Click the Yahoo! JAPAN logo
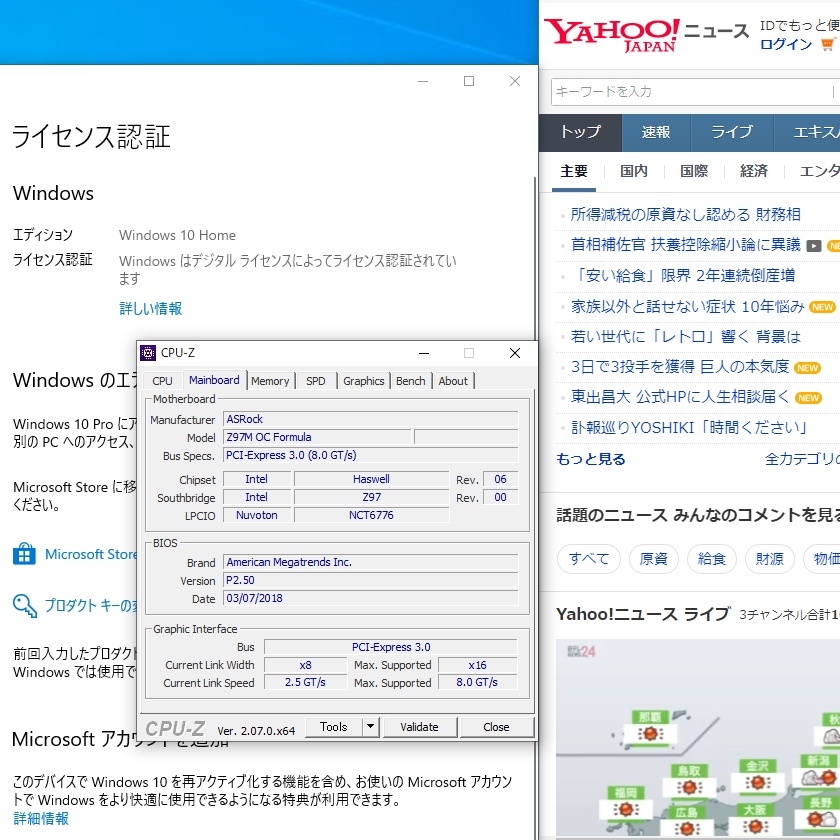This screenshot has height=840, width=840. point(612,34)
